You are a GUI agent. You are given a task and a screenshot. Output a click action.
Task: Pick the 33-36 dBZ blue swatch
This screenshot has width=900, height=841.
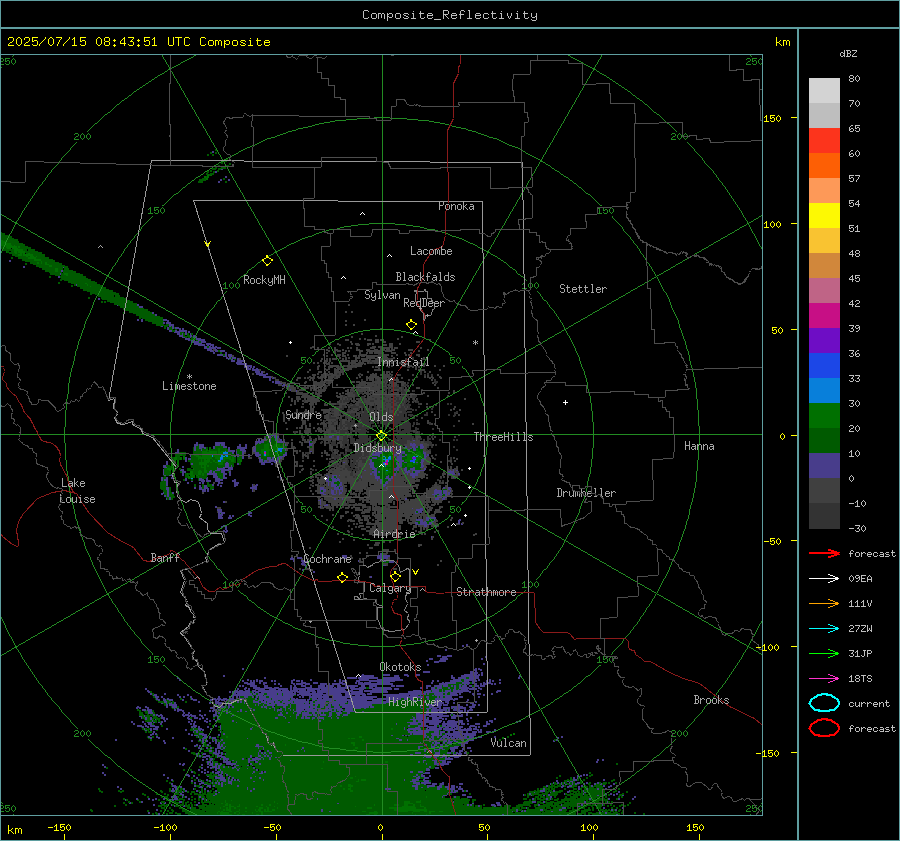point(824,365)
